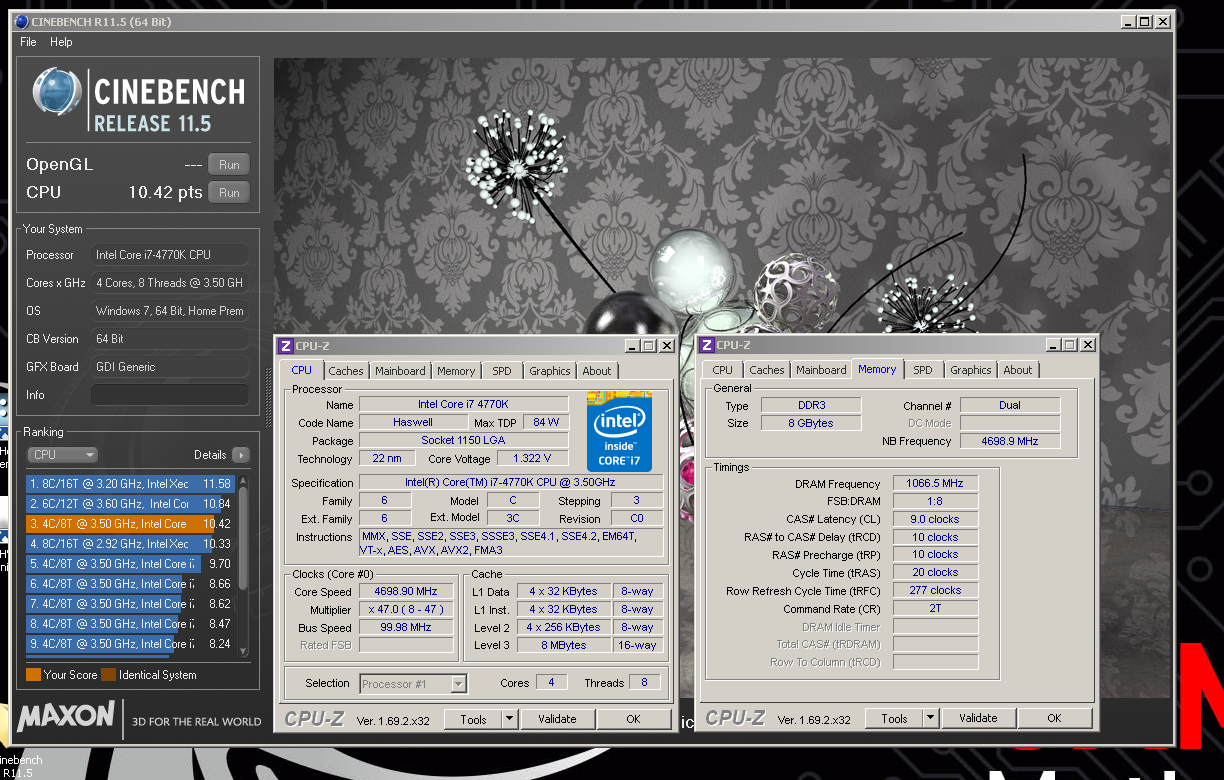The width and height of the screenshot is (1224, 780).
Task: Switch to SPD tab in right CPU-Z window
Action: [923, 370]
